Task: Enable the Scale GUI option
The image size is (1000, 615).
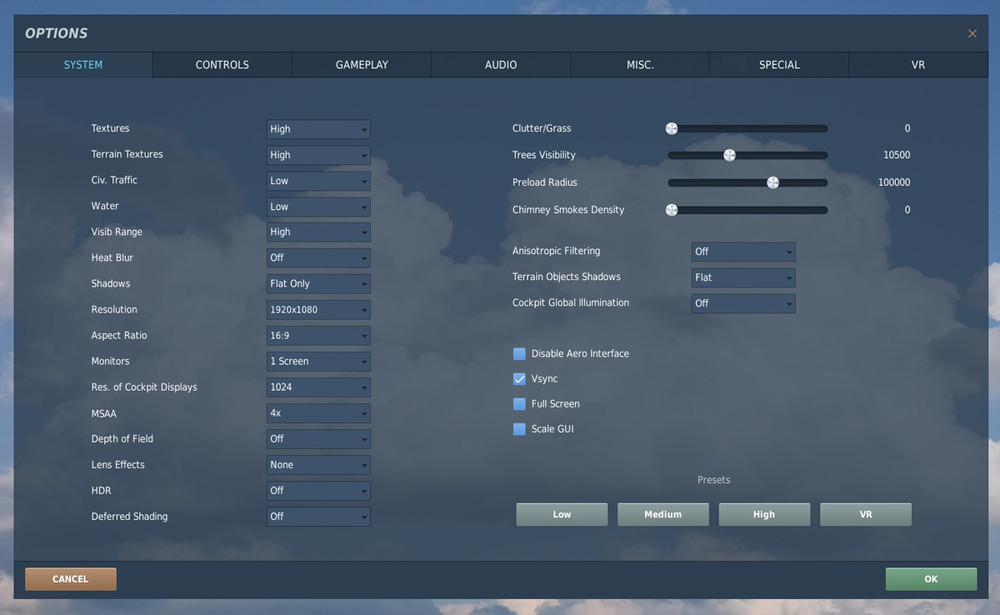Action: point(519,428)
